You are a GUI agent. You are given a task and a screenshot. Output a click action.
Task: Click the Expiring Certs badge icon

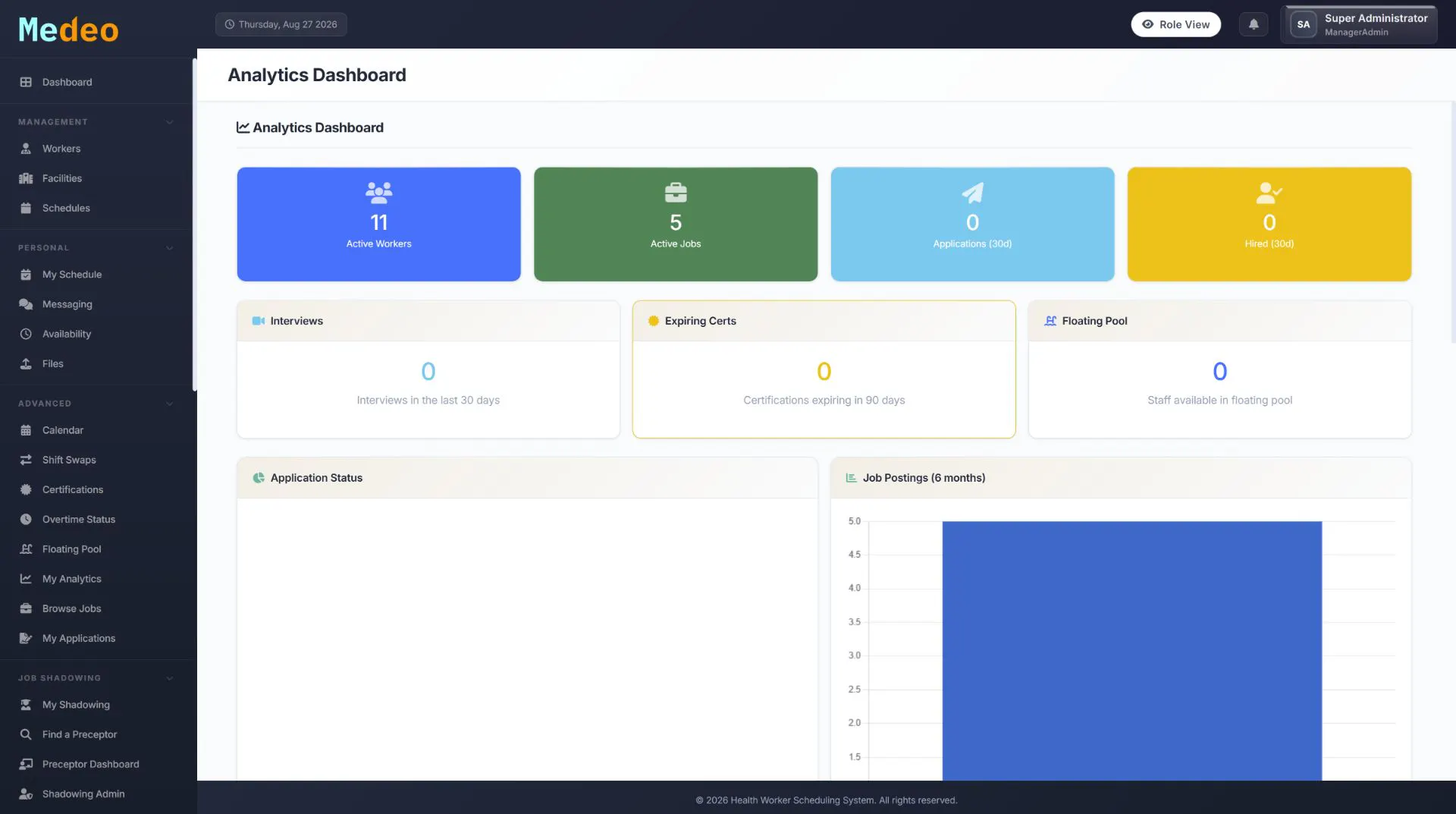click(x=654, y=321)
